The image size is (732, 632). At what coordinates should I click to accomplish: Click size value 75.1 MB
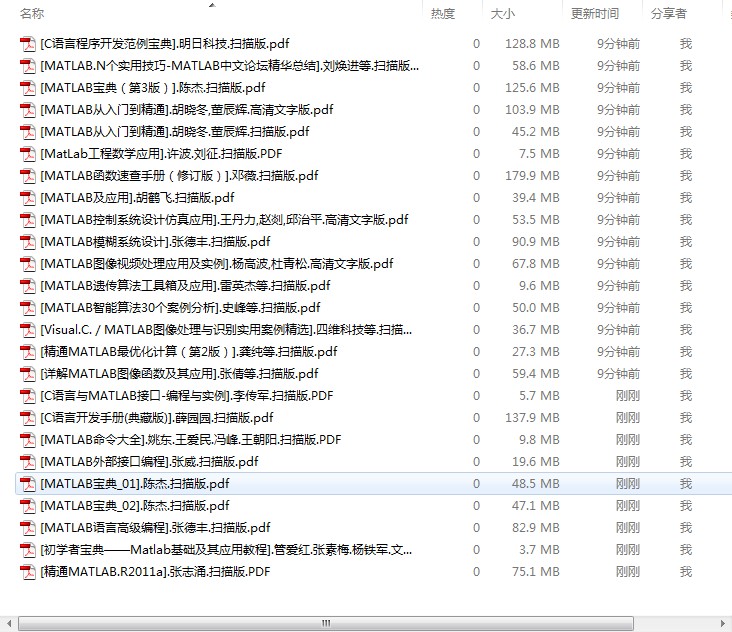point(535,572)
